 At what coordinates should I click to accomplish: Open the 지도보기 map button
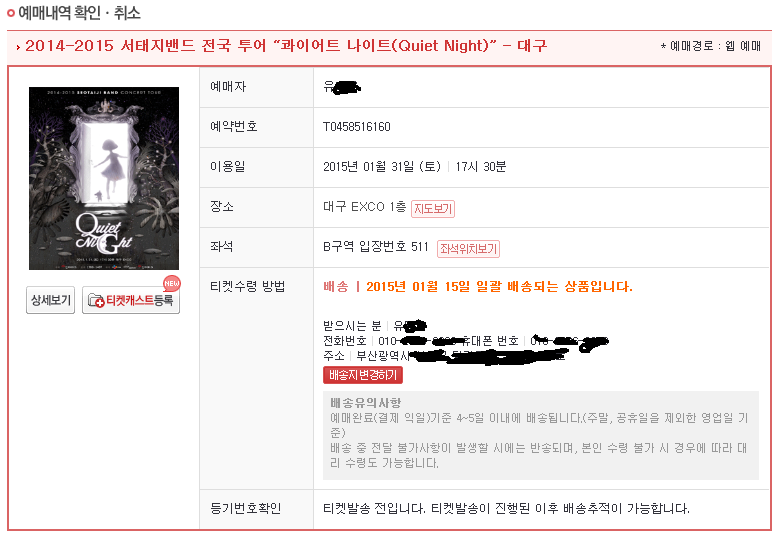433,208
